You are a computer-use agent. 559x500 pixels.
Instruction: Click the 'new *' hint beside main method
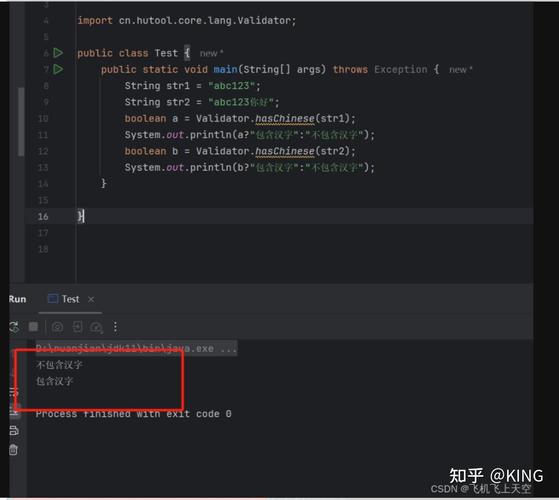coord(461,69)
